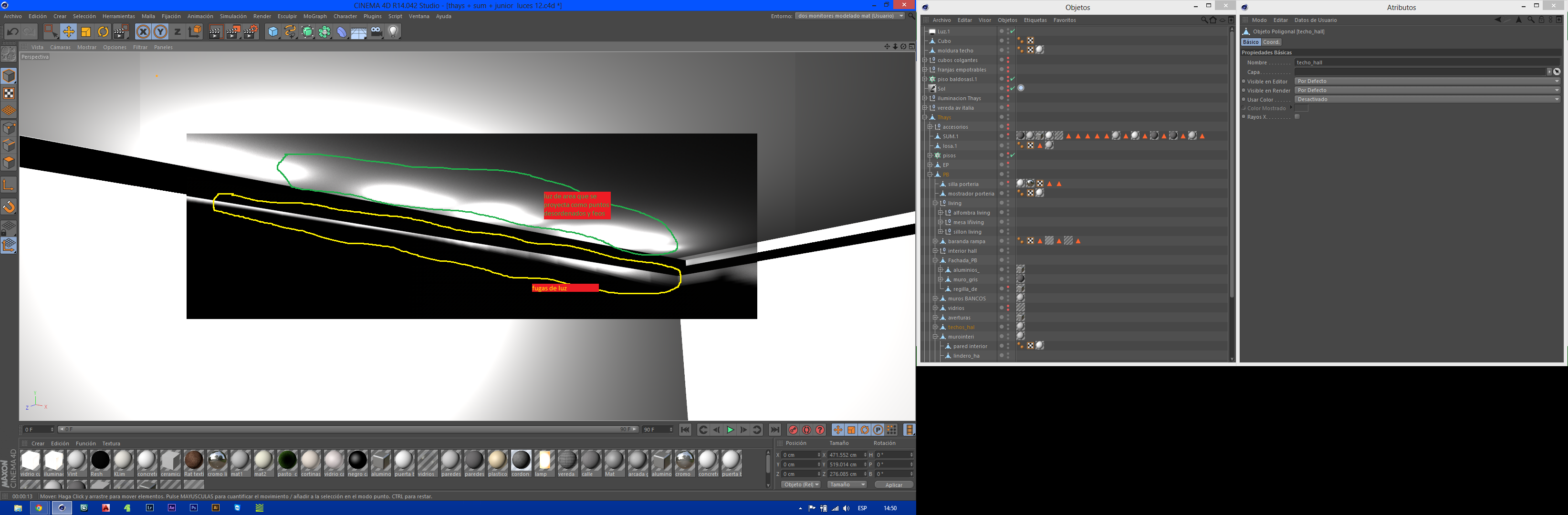Collapse the Fachada_PB tree node
1568x515 pixels.
coord(935,260)
